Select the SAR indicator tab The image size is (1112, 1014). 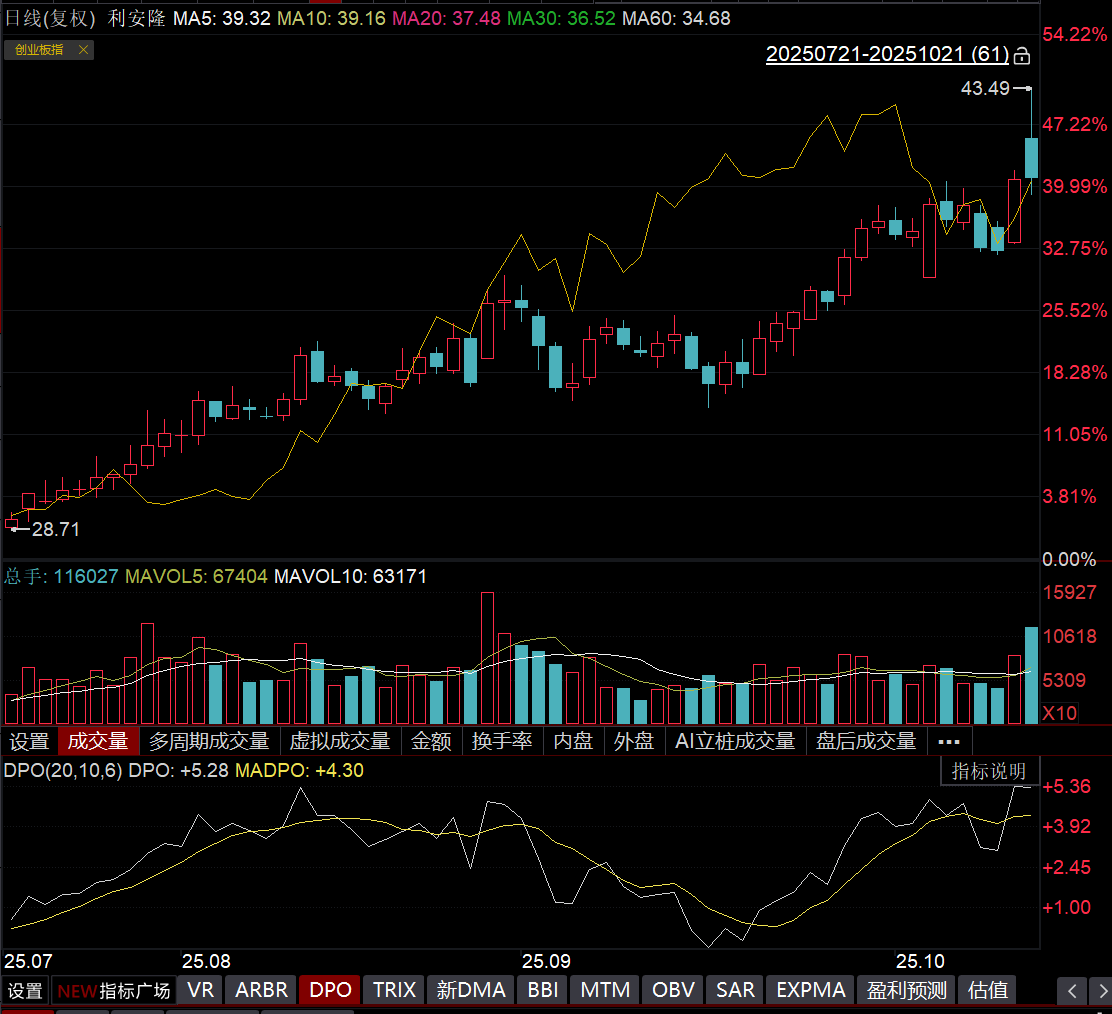click(735, 990)
